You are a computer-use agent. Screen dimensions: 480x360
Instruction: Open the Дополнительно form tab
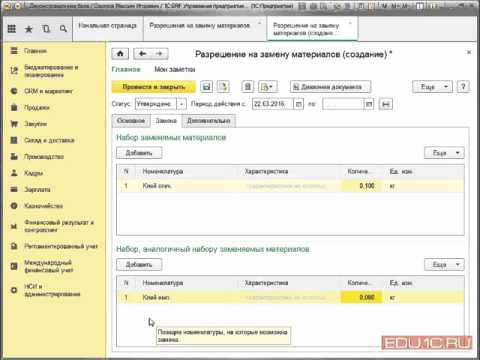(x=209, y=121)
